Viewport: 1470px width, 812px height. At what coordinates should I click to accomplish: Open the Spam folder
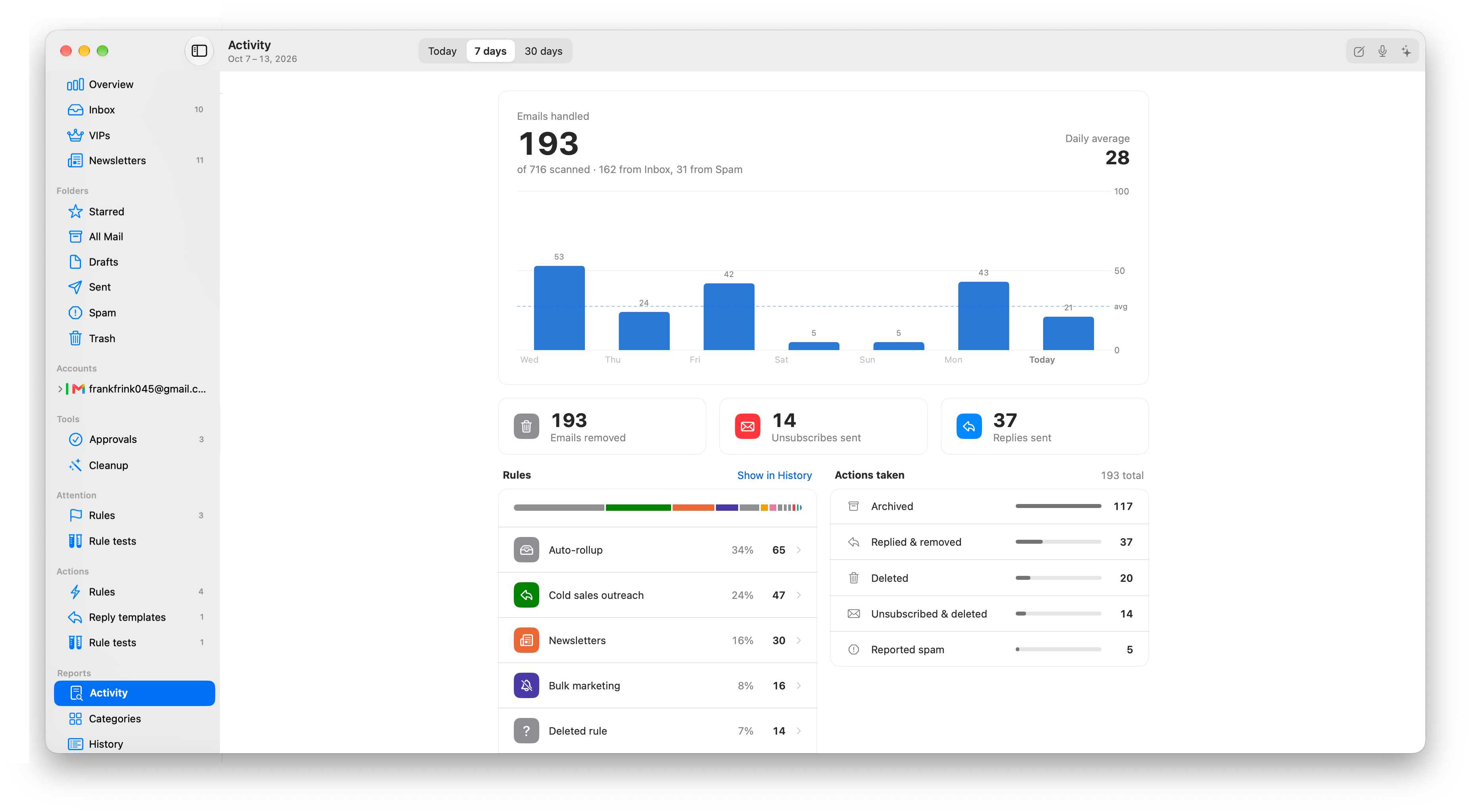click(x=135, y=312)
